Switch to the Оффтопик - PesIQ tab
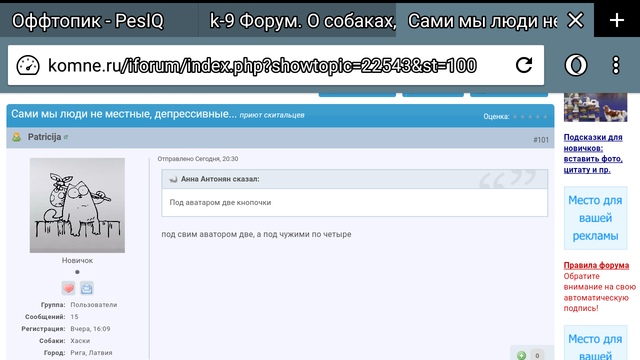 (x=88, y=20)
